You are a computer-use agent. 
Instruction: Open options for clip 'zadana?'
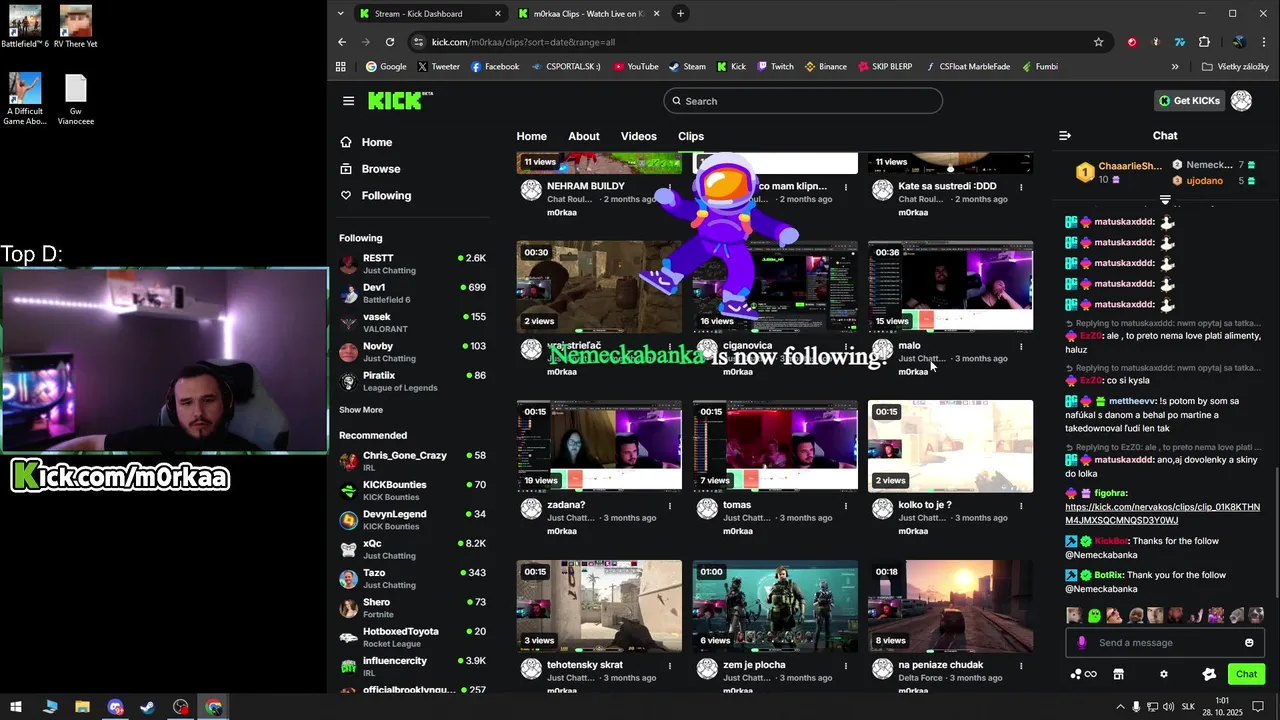click(670, 506)
